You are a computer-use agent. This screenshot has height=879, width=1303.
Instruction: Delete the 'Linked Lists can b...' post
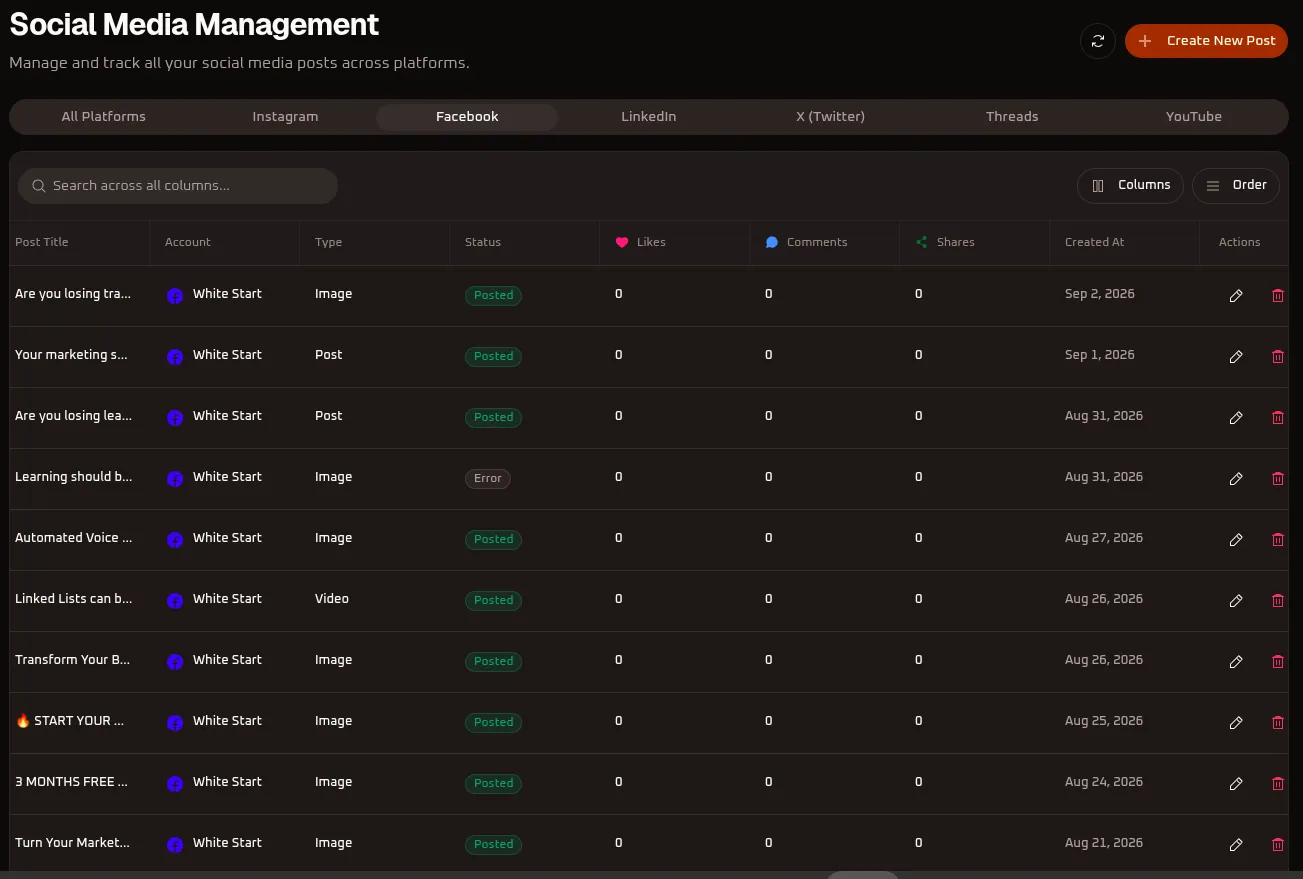point(1277,601)
